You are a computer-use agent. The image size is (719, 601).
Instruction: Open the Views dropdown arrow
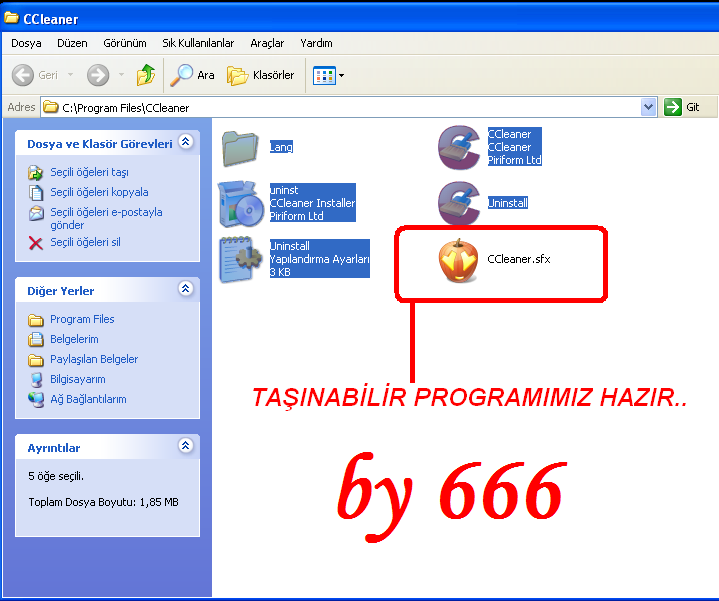click(342, 76)
